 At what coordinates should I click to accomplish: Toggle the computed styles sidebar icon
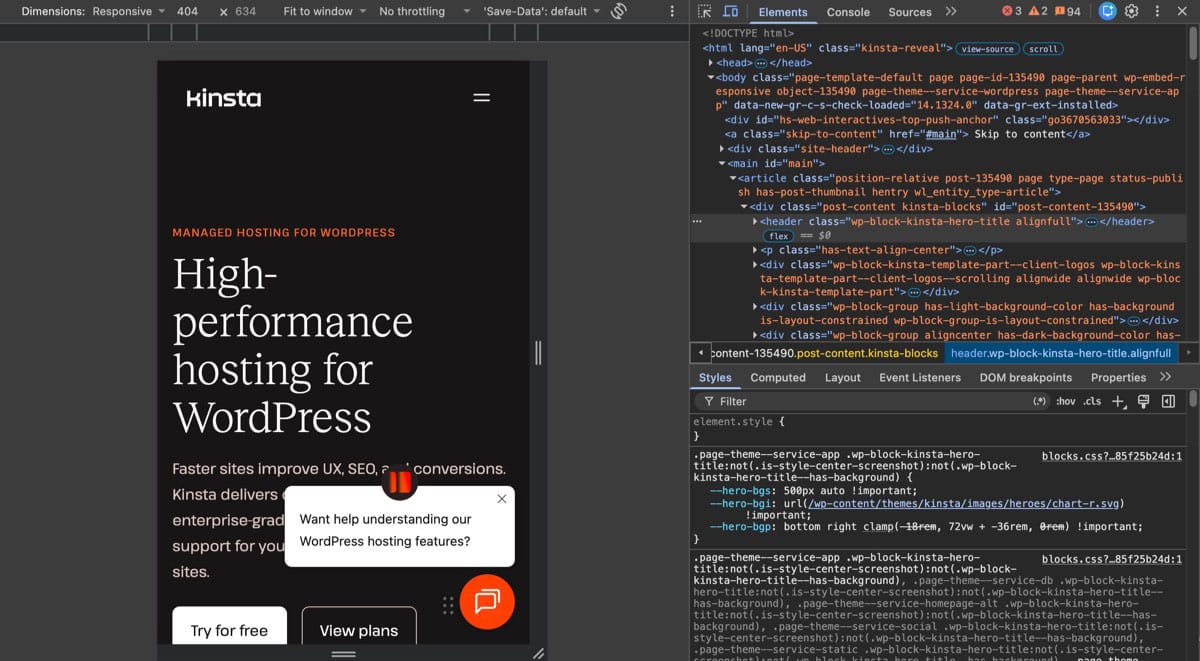click(x=1168, y=401)
